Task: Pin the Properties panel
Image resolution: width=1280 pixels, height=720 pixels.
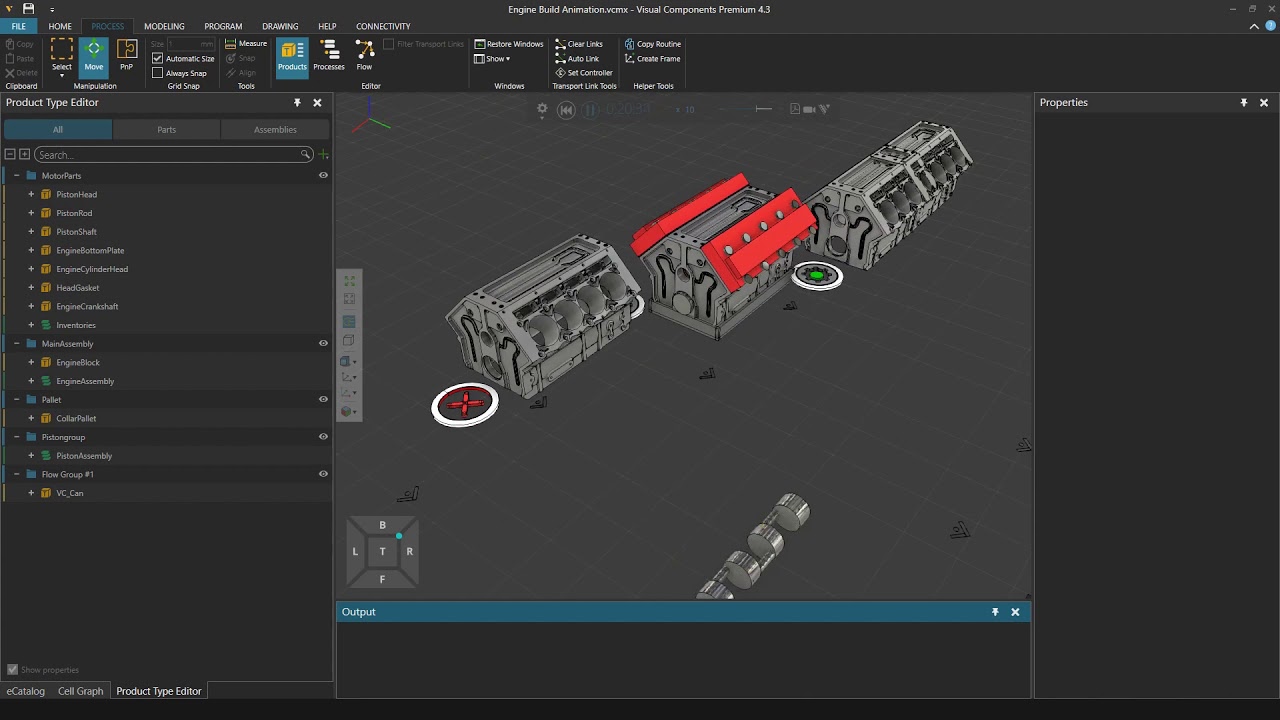Action: tap(1244, 103)
